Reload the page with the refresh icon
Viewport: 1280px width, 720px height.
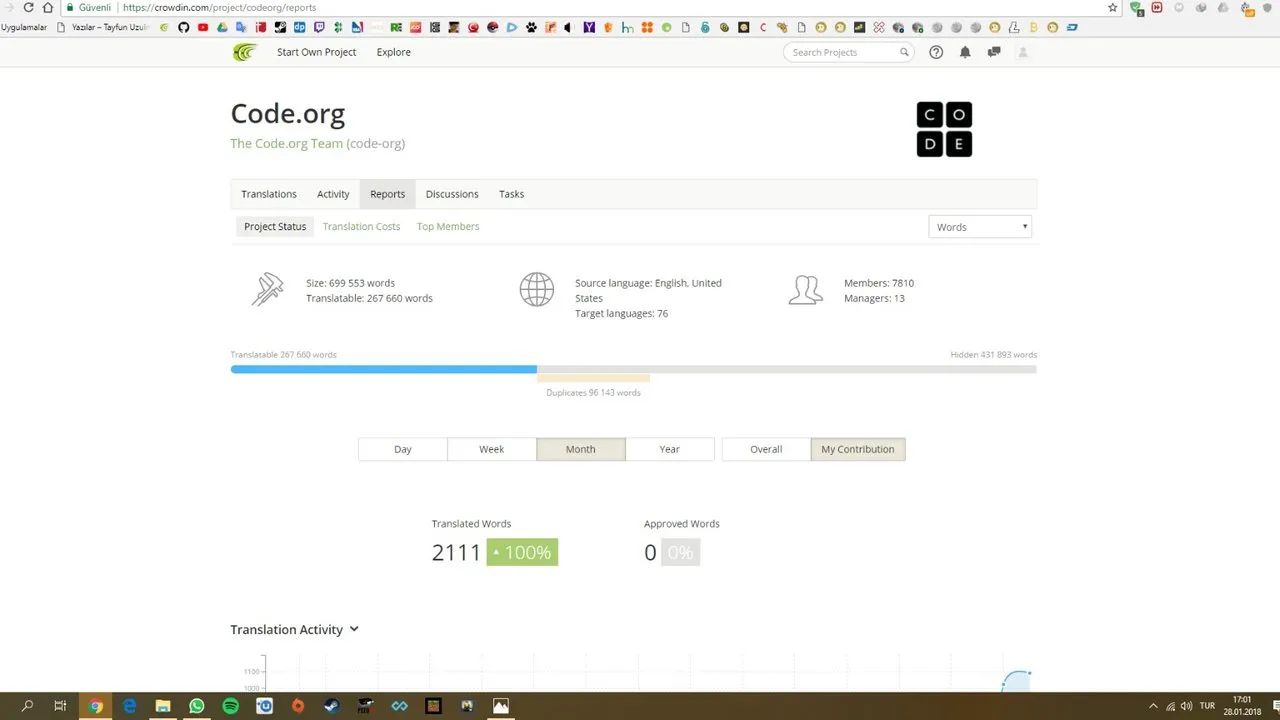pos(28,7)
